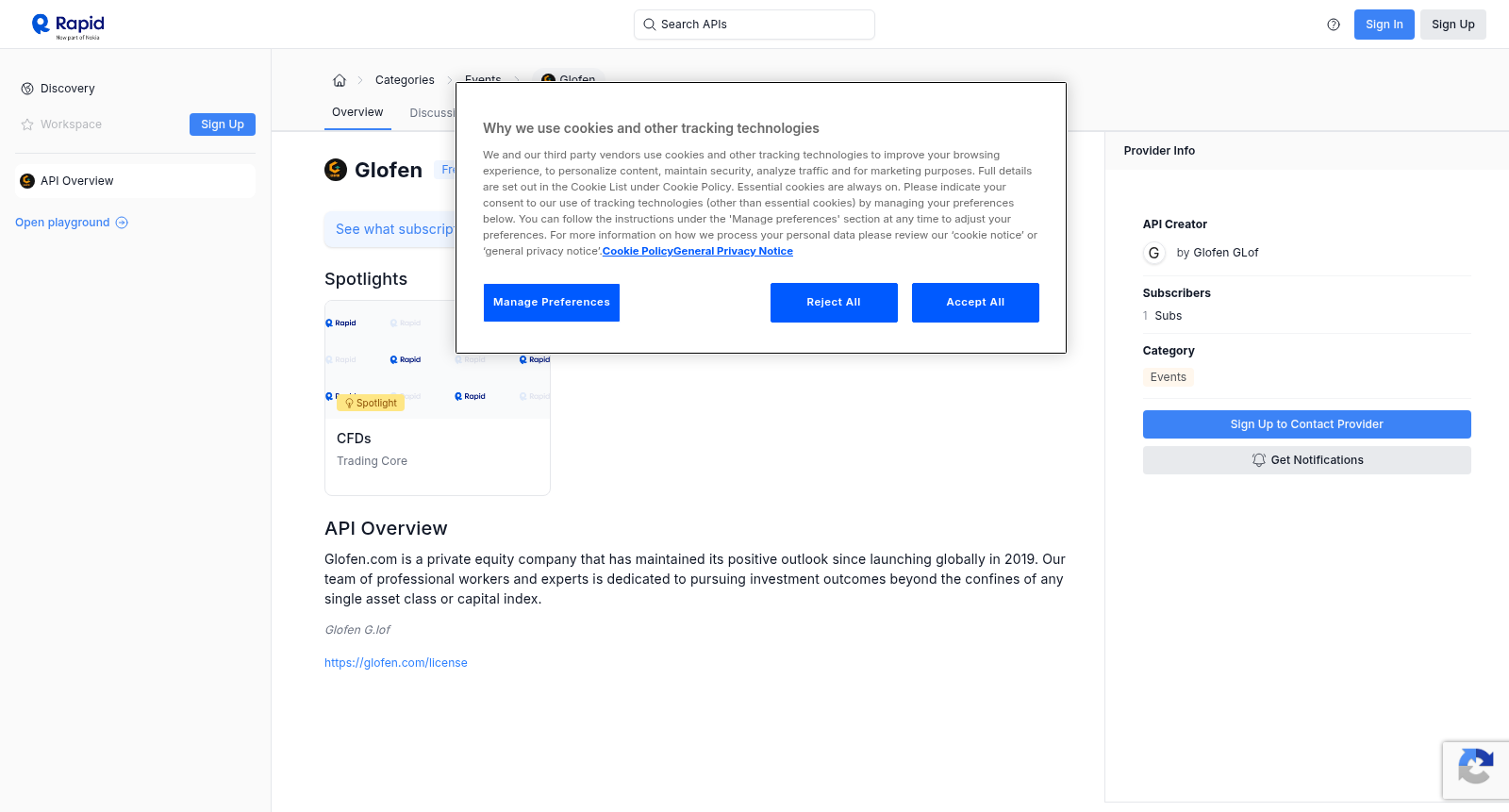Click the Rapid logo
The height and width of the screenshot is (812, 1509).
point(68,25)
